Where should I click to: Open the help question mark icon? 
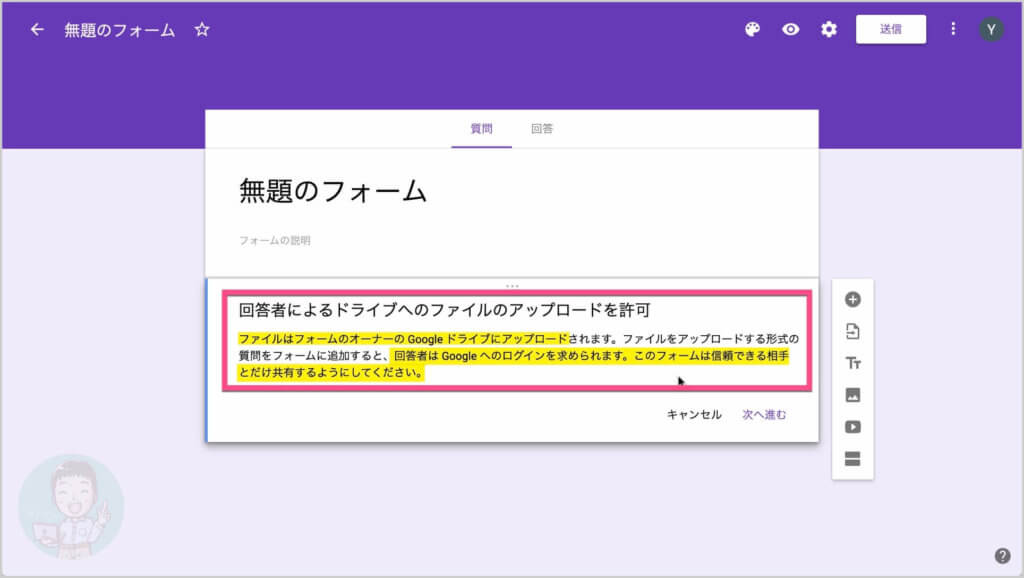pos(1002,556)
